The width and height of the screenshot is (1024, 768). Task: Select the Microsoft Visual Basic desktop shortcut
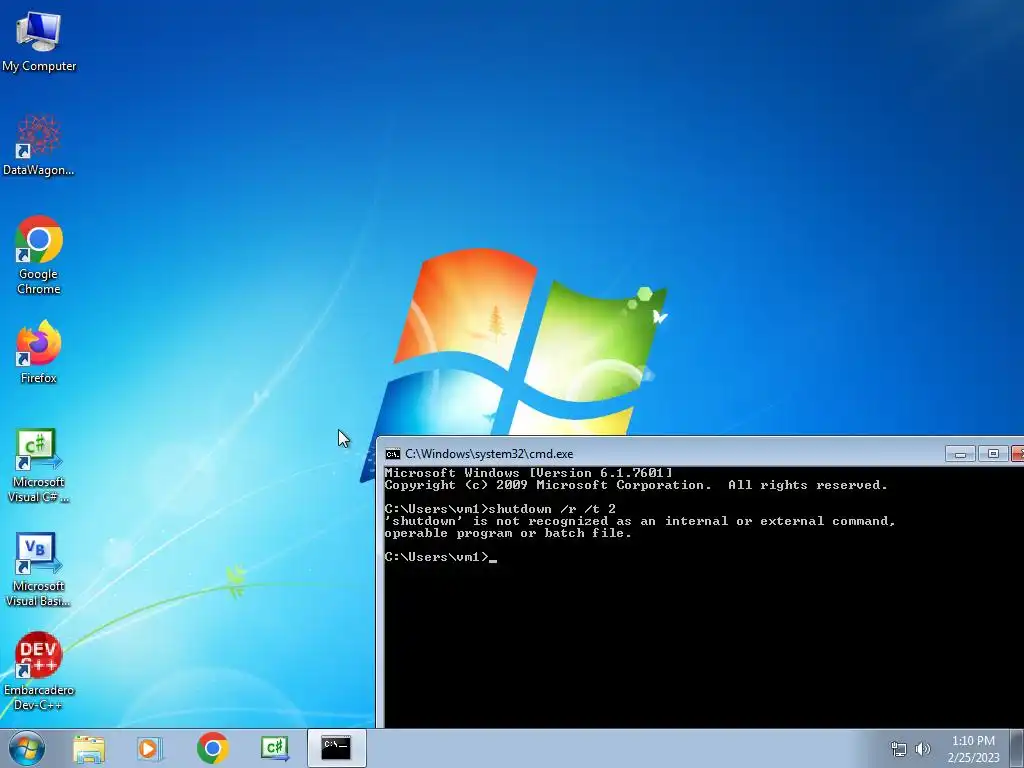[x=39, y=569]
